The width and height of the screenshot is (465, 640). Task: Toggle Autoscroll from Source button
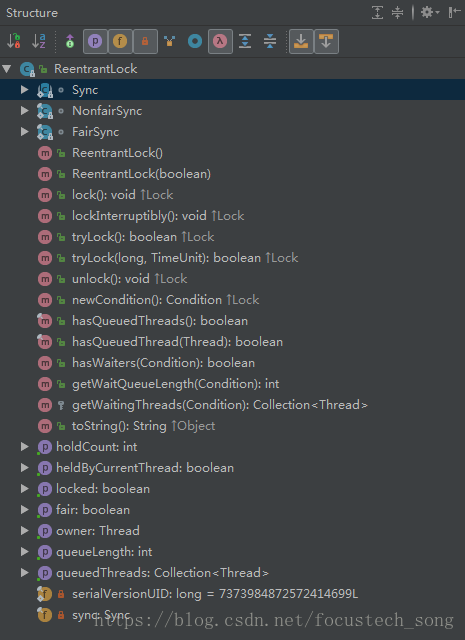[x=326, y=41]
